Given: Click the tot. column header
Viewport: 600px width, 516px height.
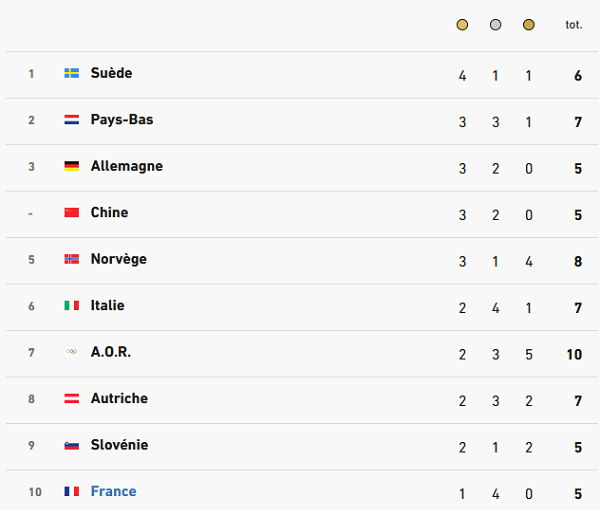Looking at the screenshot, I should (x=574, y=25).
